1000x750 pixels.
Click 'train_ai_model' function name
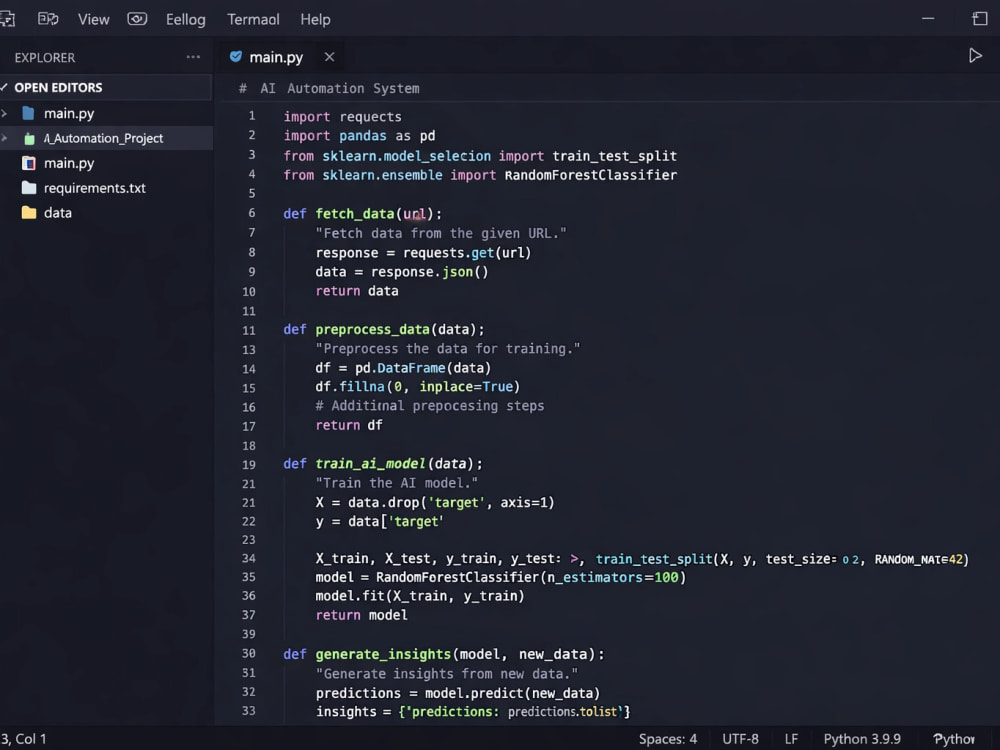370,464
